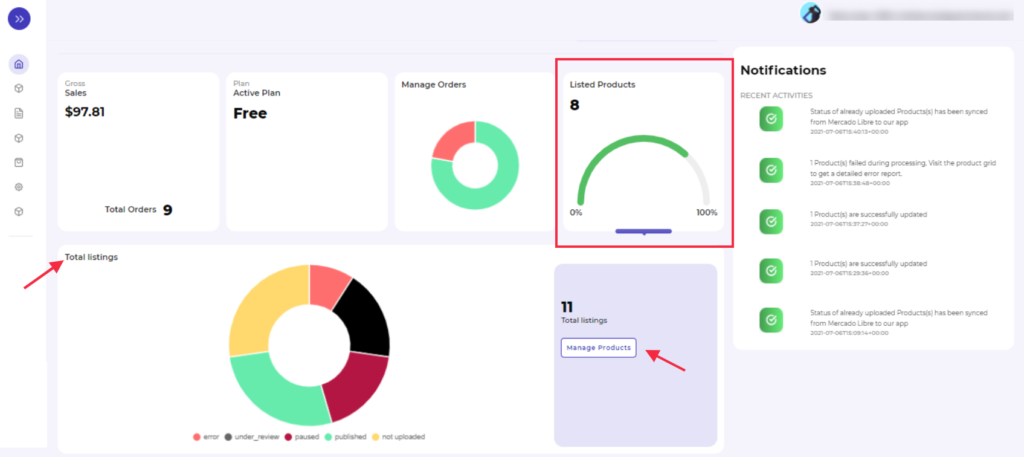Image resolution: width=1024 pixels, height=457 pixels.
Task: Toggle the 'error' legend entry
Action: click(x=206, y=437)
